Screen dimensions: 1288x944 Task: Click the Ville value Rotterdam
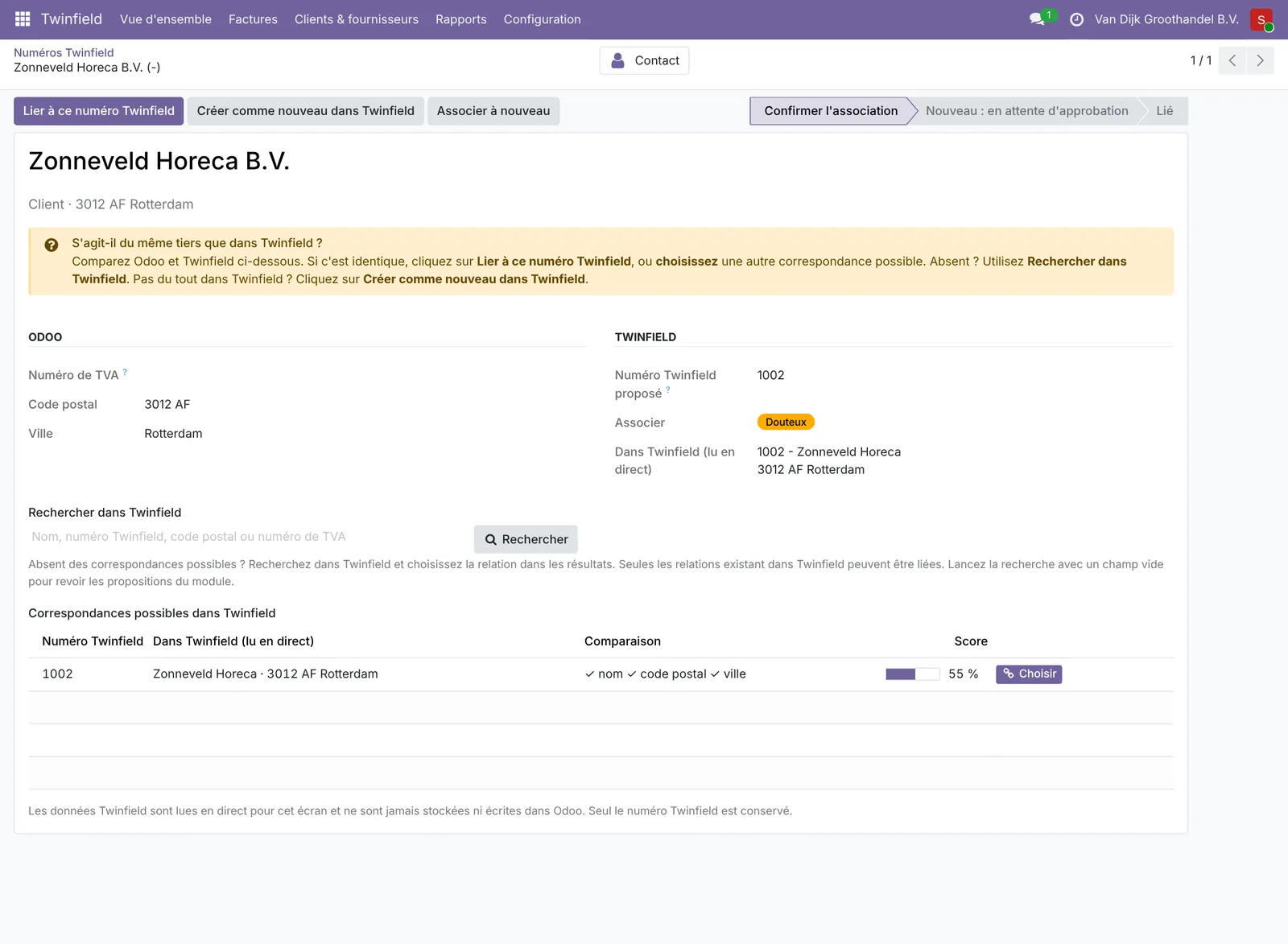click(173, 434)
